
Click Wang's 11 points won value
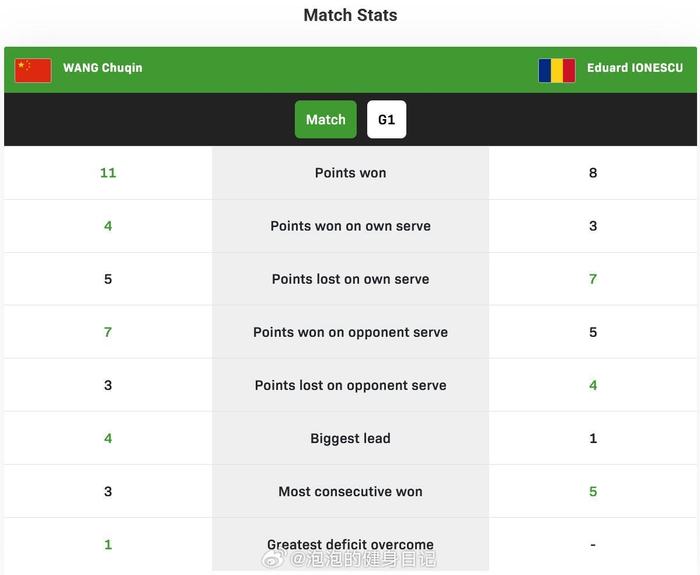point(108,173)
